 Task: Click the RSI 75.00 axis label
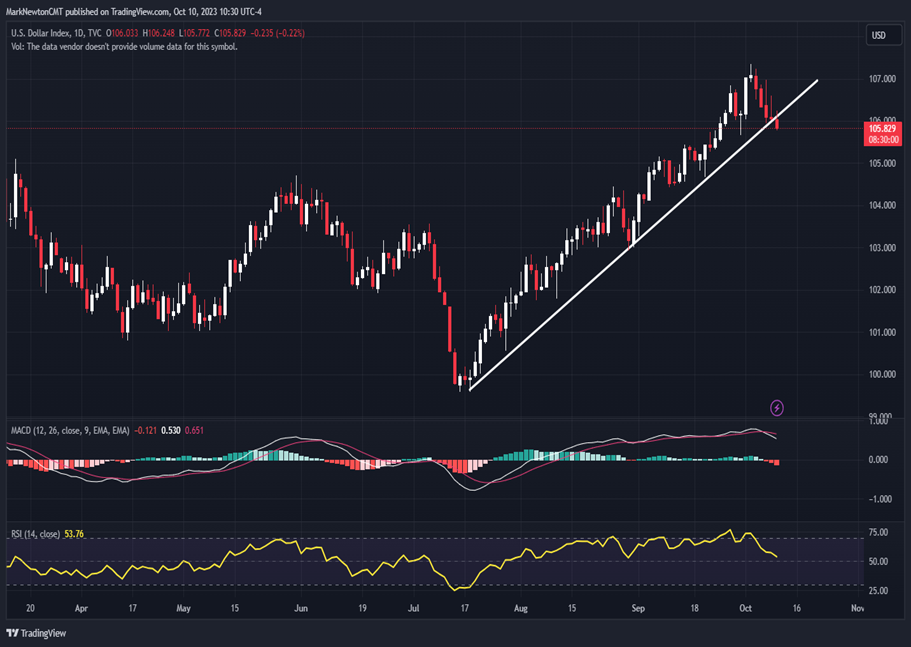[878, 532]
